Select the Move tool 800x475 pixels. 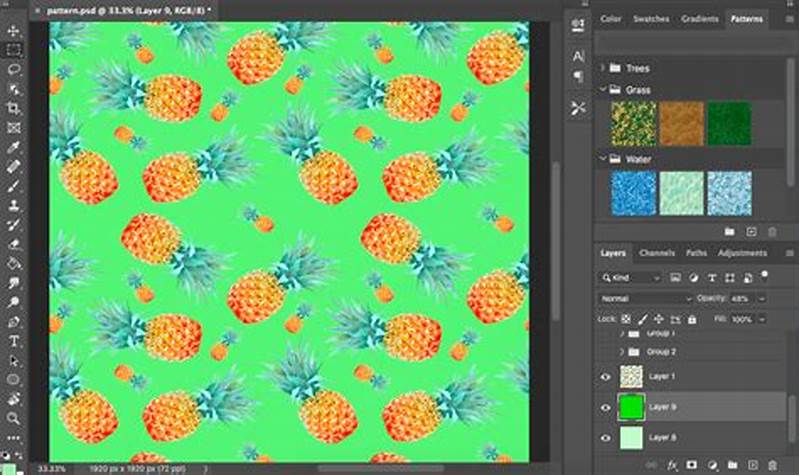click(14, 31)
